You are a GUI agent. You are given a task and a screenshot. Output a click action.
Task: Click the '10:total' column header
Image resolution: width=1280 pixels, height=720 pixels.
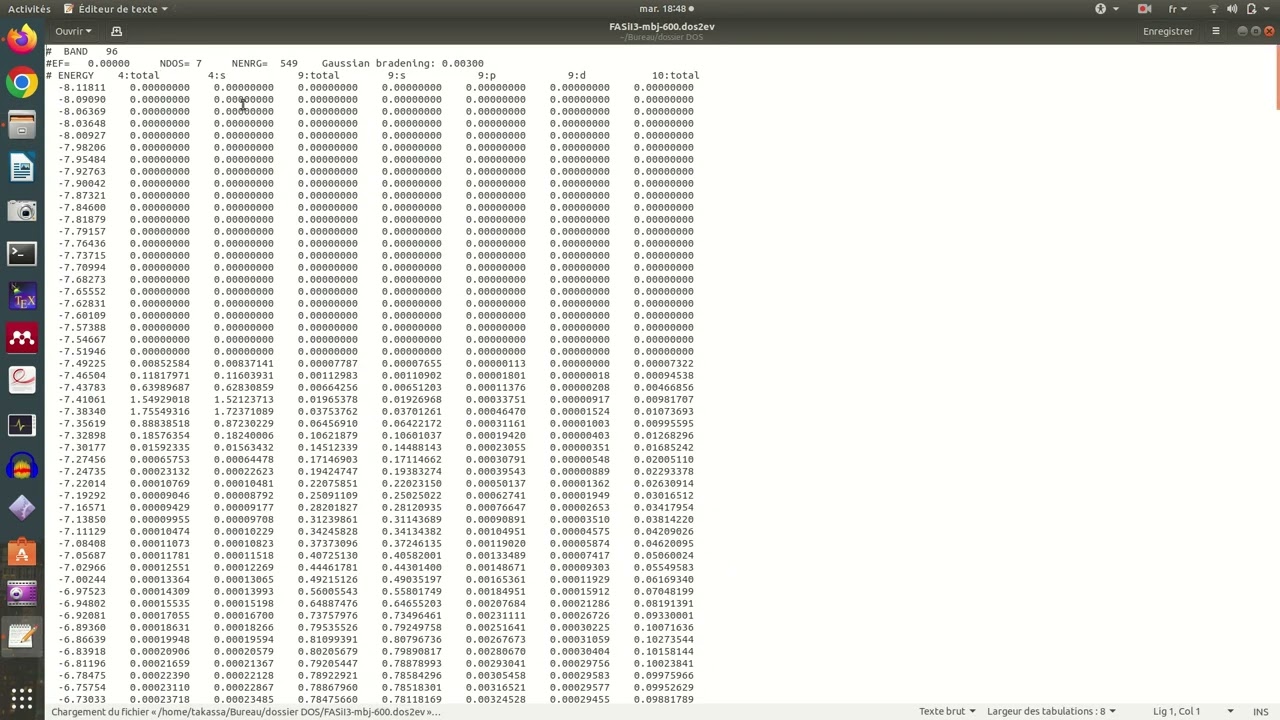[x=675, y=75]
